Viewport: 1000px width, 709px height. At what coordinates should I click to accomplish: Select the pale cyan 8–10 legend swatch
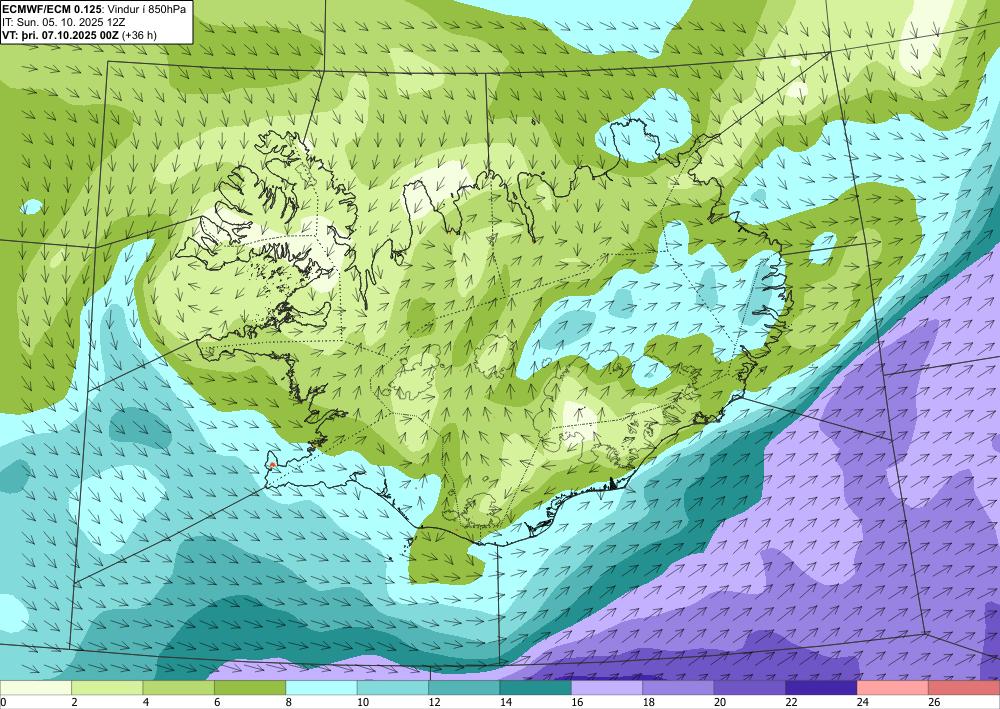pyautogui.click(x=321, y=688)
